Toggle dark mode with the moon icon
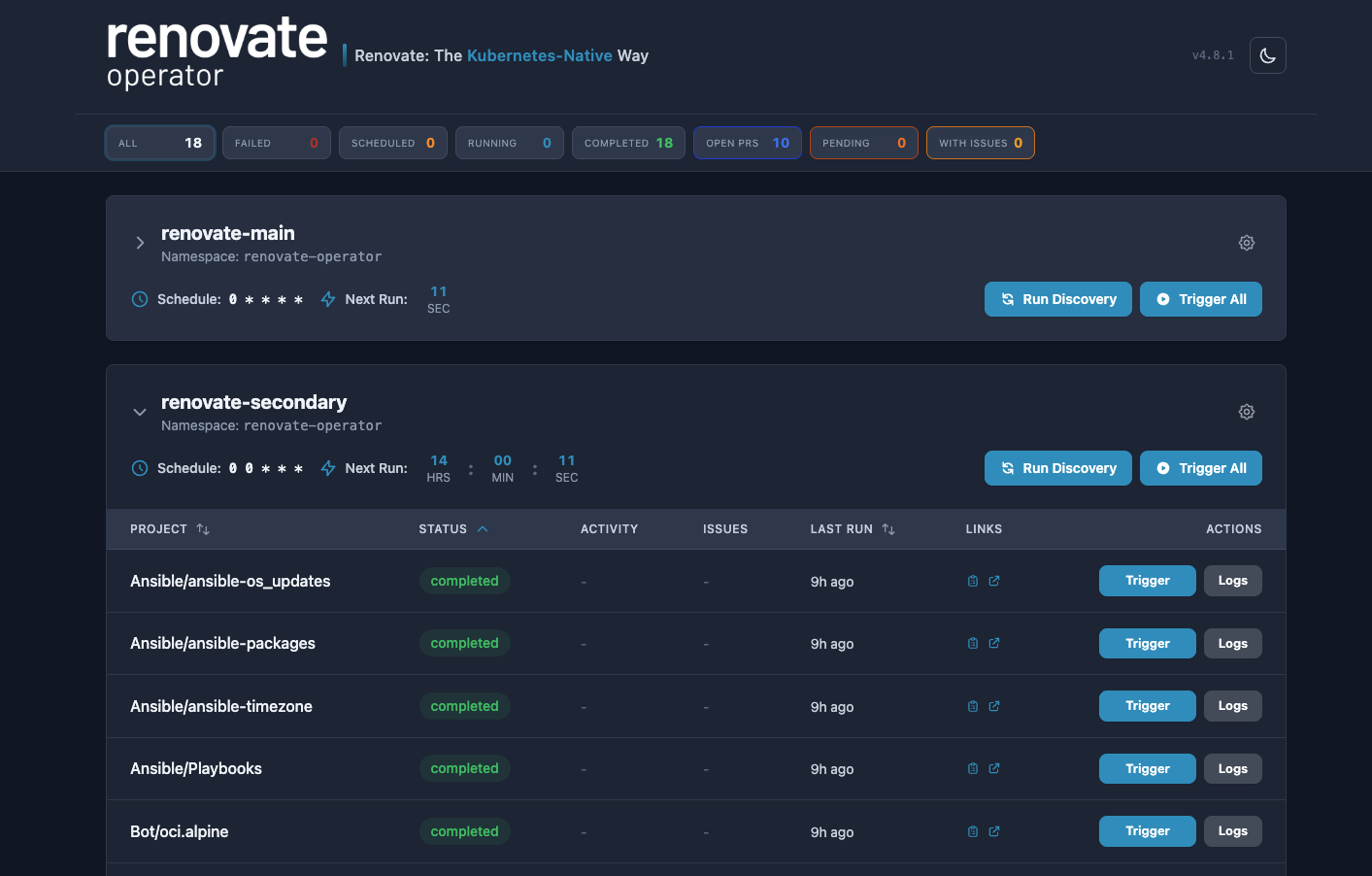This screenshot has height=876, width=1372. pos(1268,55)
